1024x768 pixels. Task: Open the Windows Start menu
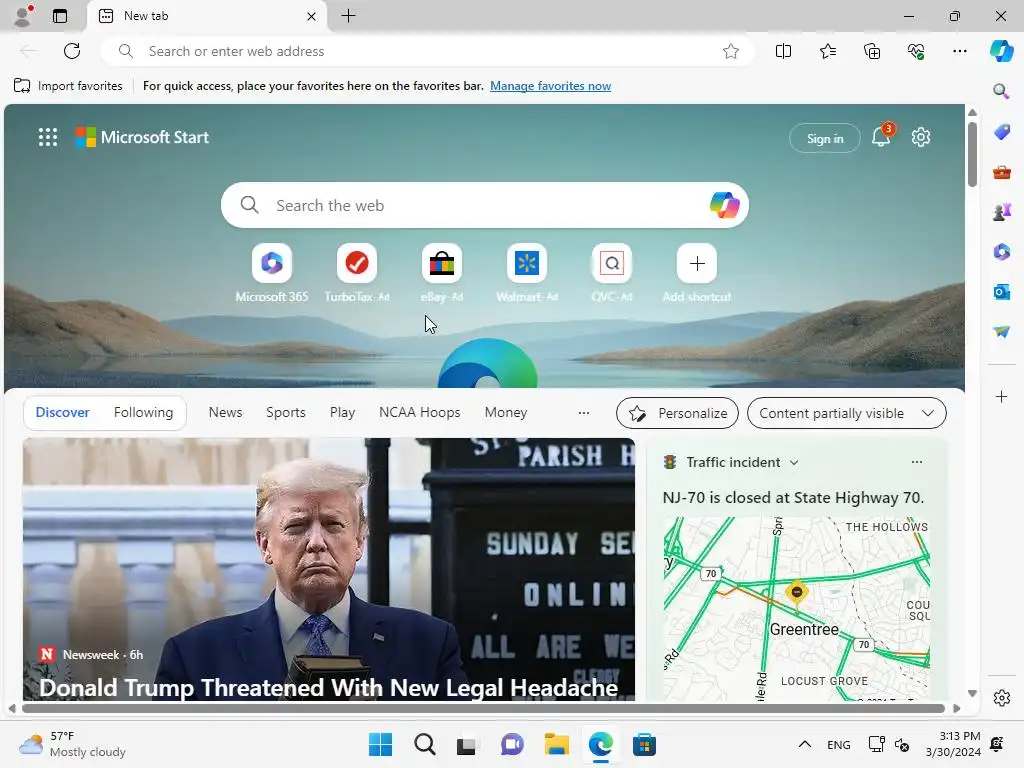381,744
